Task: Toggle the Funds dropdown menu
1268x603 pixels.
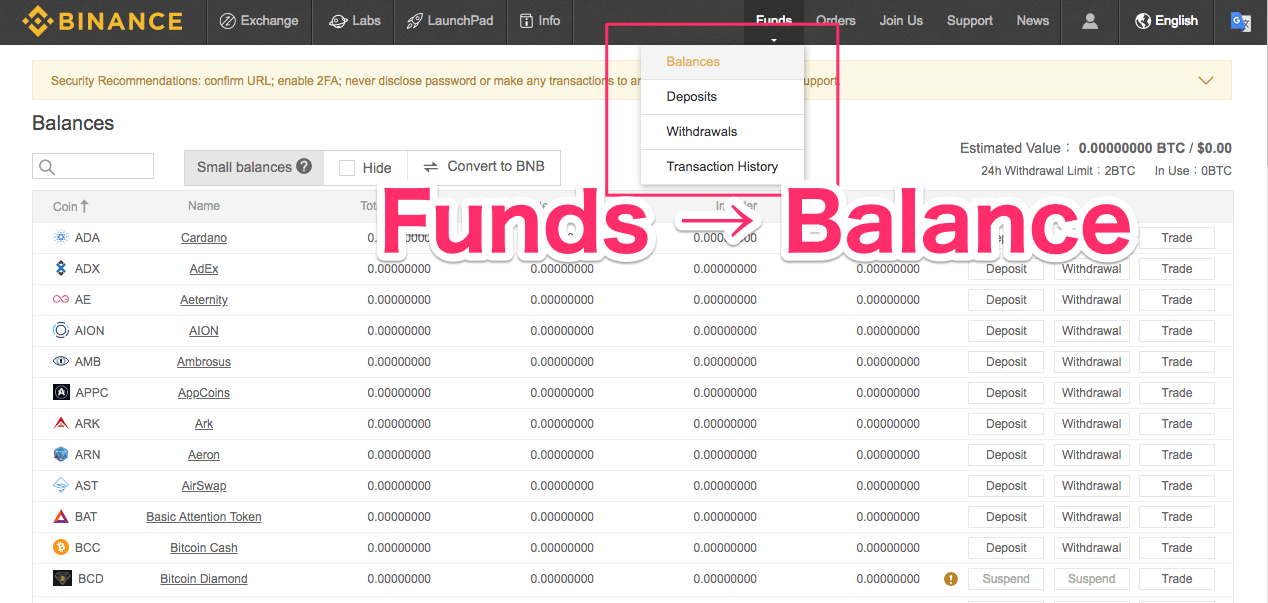Action: click(774, 21)
